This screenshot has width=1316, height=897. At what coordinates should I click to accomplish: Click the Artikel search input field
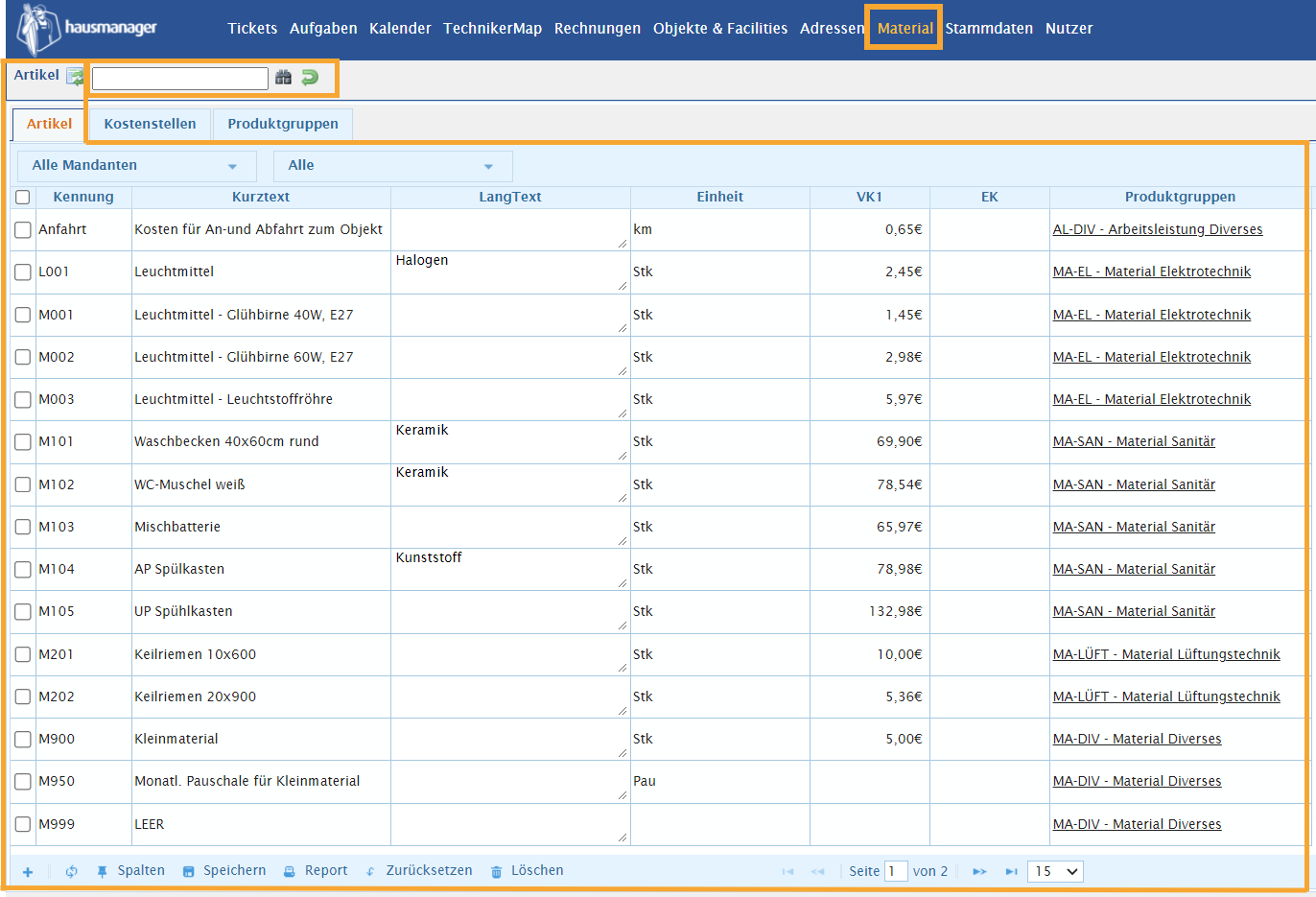[x=180, y=79]
